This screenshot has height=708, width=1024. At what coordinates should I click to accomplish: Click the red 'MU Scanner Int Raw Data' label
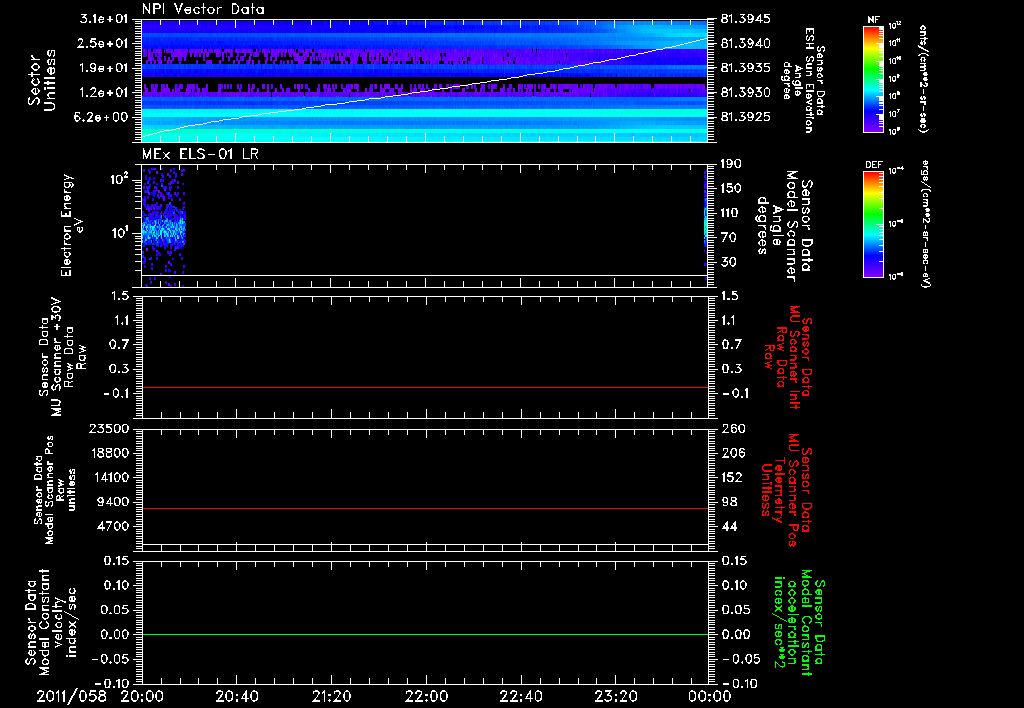(x=787, y=357)
